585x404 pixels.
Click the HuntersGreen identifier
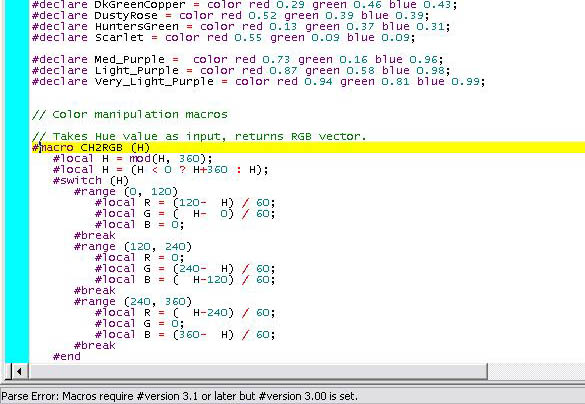(137, 26)
